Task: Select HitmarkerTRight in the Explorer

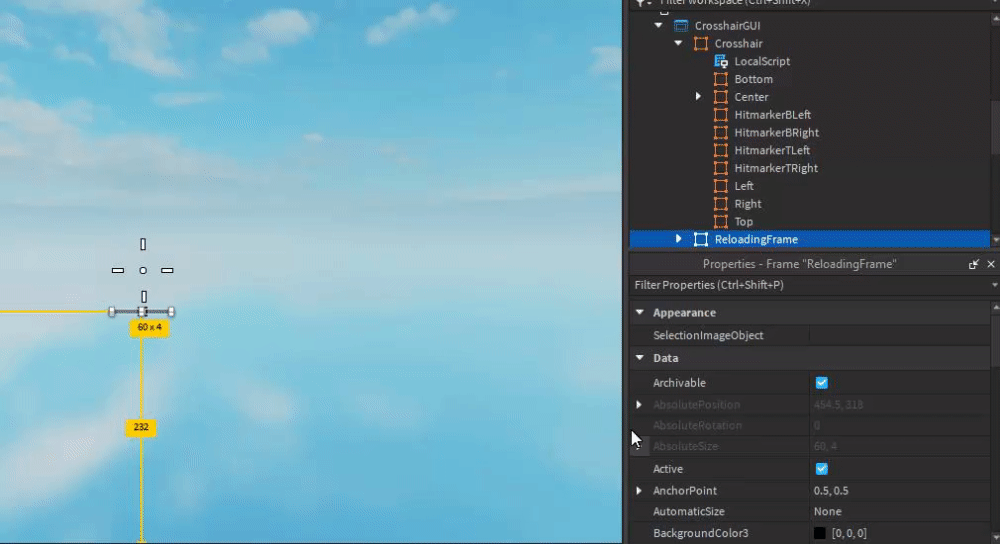Action: tap(776, 168)
